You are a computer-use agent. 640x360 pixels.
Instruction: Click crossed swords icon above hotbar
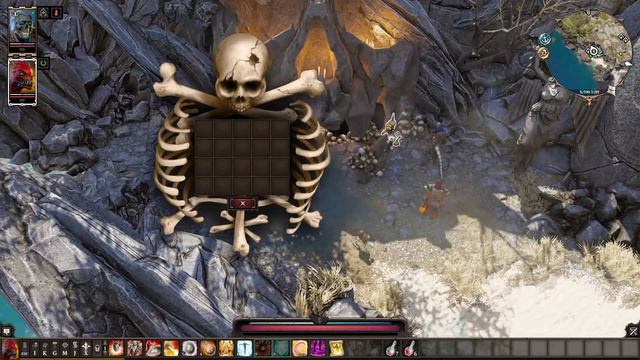(x=633, y=331)
